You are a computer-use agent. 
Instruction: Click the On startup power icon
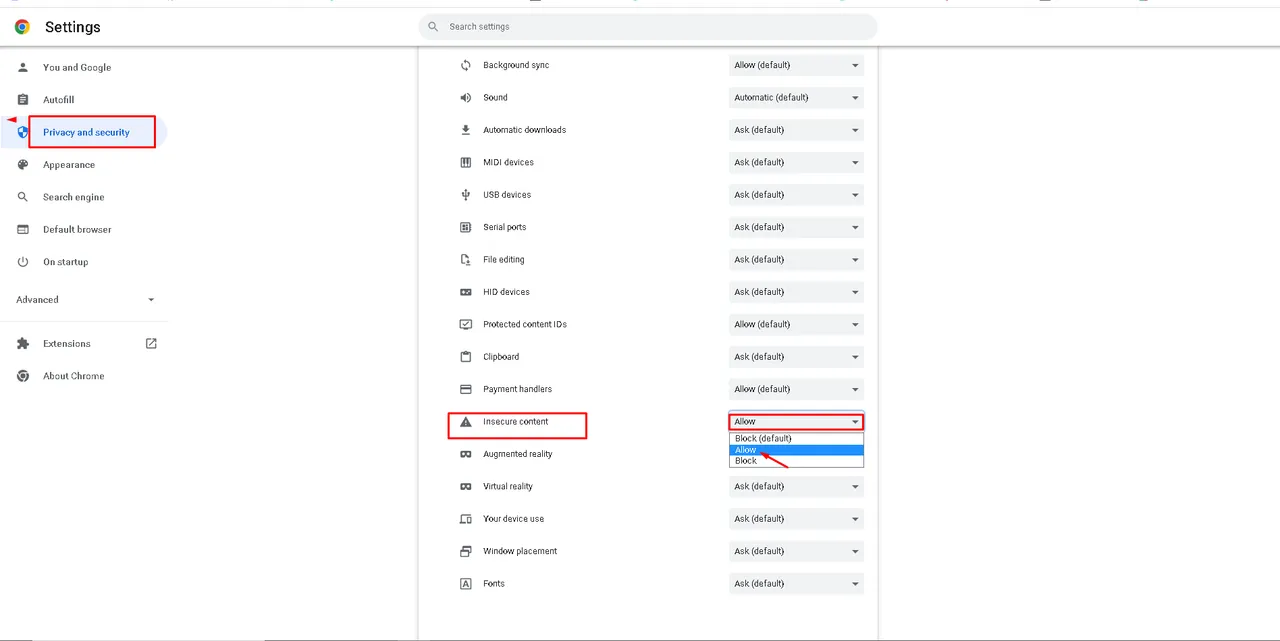(x=22, y=261)
